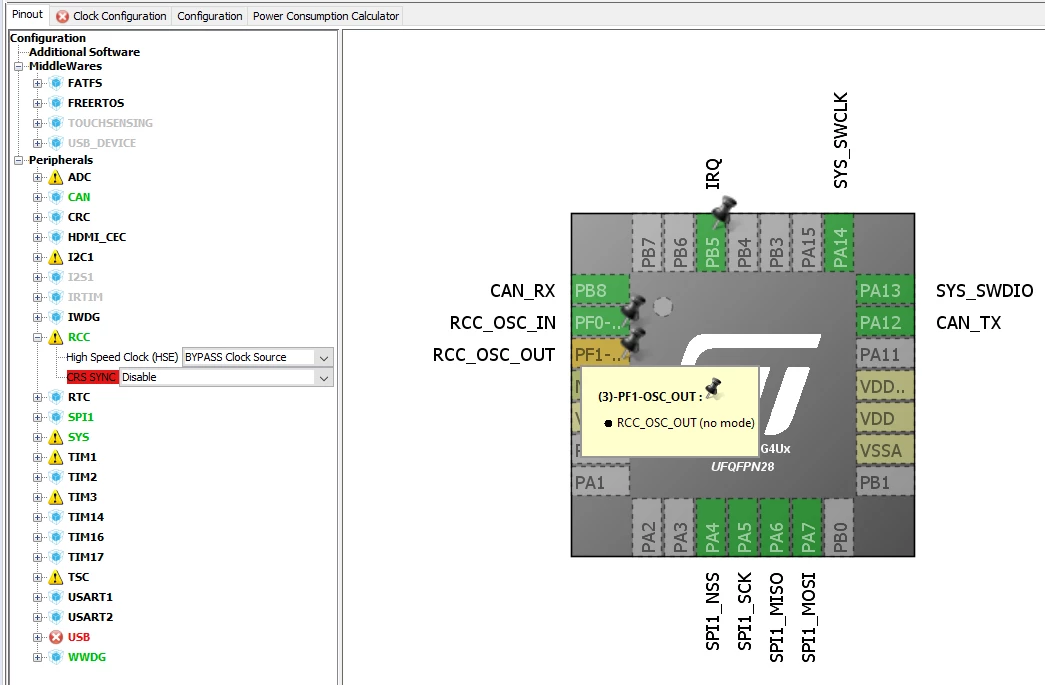
Task: Click the TSC warning icon
Action: (x=56, y=577)
